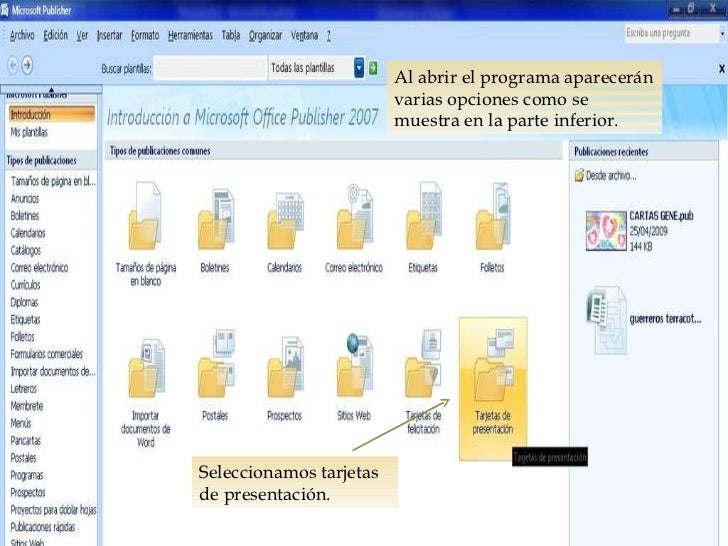The height and width of the screenshot is (546, 728).
Task: Open the Edición menu
Action: coord(56,35)
